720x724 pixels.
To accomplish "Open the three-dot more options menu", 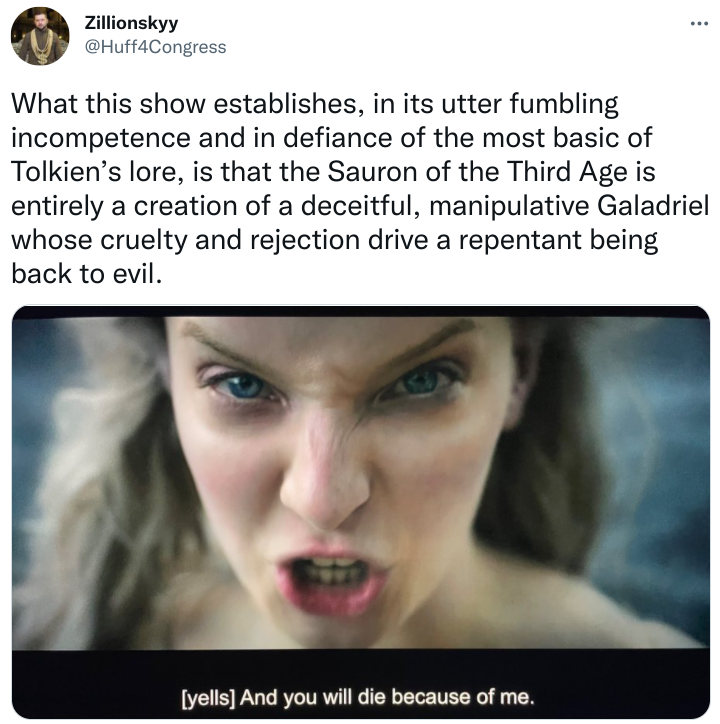I will (x=699, y=23).
